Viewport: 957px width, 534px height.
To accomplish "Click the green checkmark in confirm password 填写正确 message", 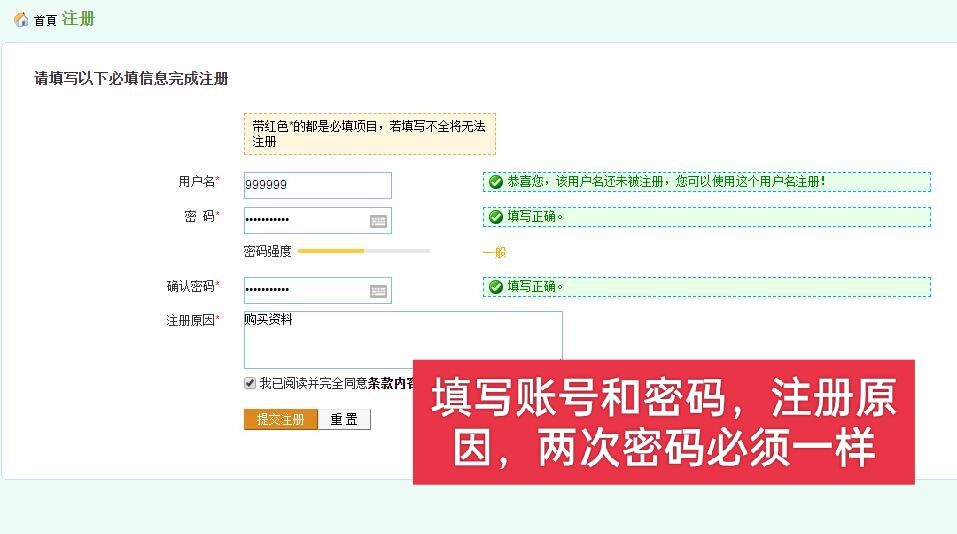I will click(496, 287).
